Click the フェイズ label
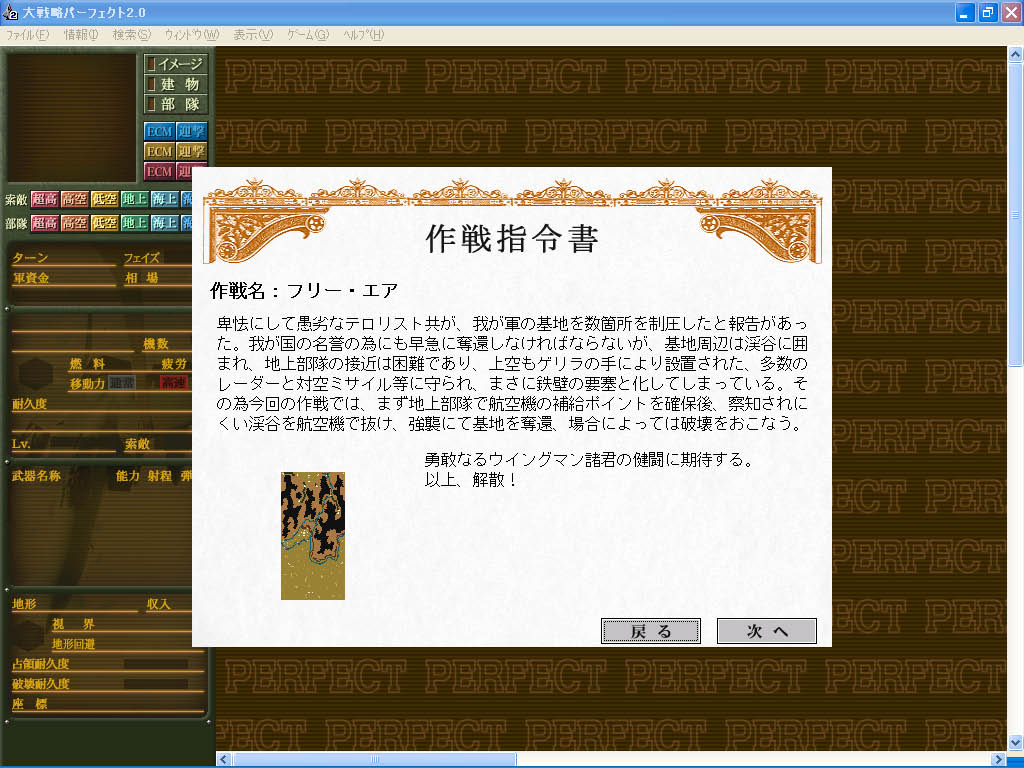Viewport: 1024px width, 768px height. (142, 258)
